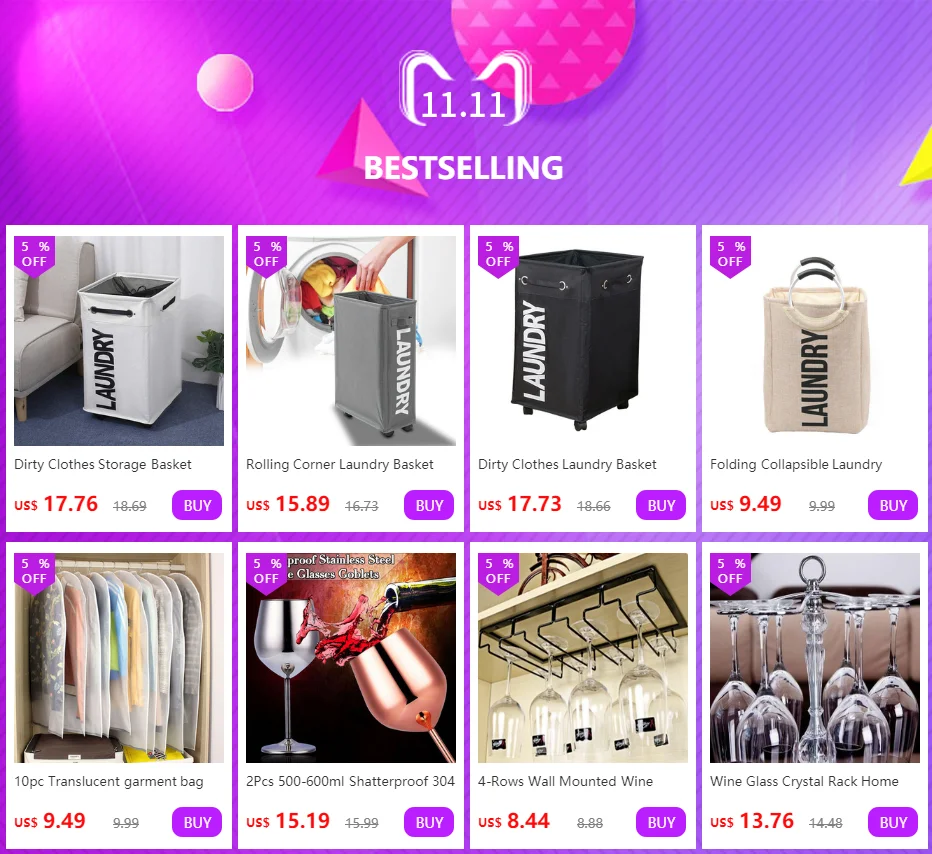Open 10pc Translucent garment bag title

click(x=109, y=781)
